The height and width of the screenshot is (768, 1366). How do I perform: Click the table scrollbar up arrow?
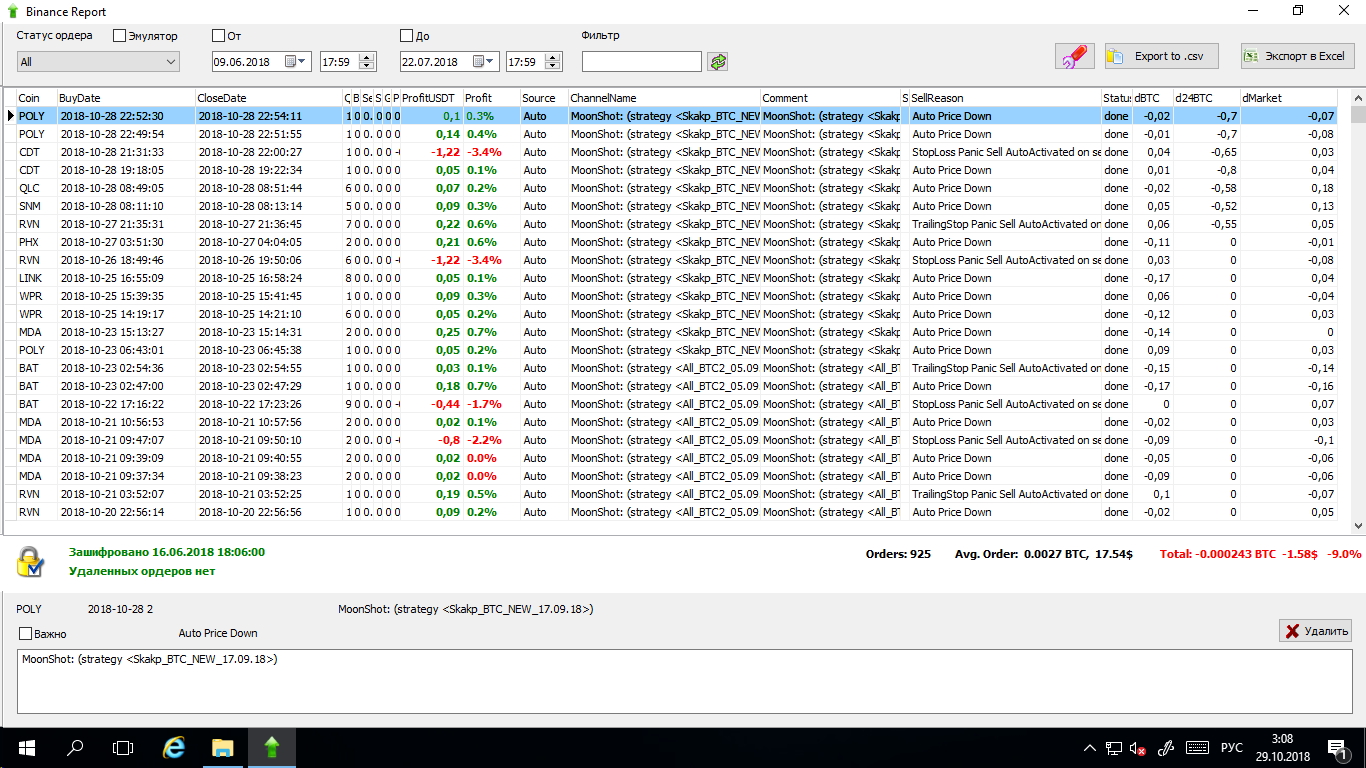click(x=1358, y=99)
